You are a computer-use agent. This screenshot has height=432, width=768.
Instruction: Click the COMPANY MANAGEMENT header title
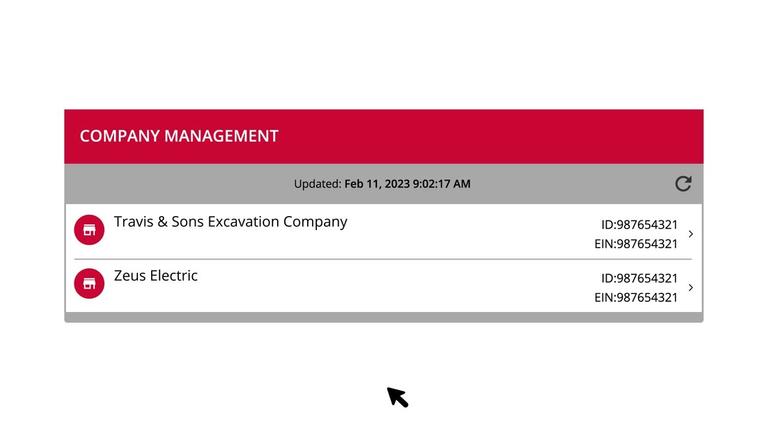pyautogui.click(x=179, y=136)
